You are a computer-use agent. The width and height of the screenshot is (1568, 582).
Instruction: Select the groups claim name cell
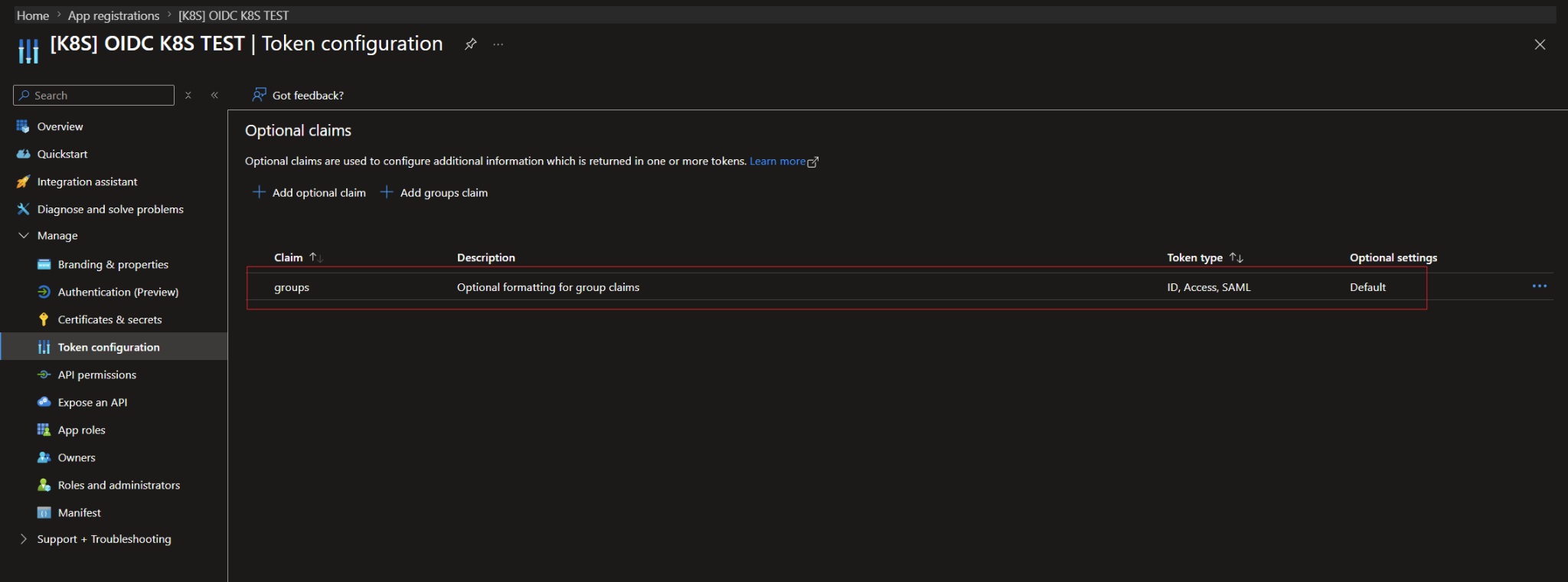292,287
